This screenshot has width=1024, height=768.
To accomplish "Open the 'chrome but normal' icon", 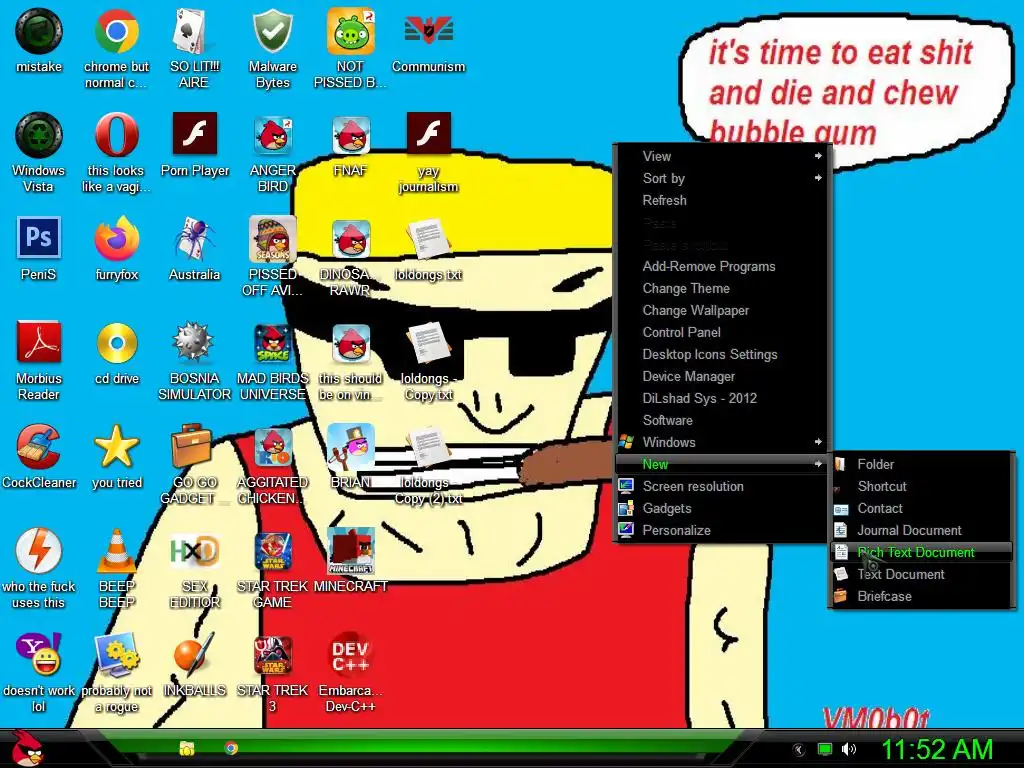I will click(116, 31).
